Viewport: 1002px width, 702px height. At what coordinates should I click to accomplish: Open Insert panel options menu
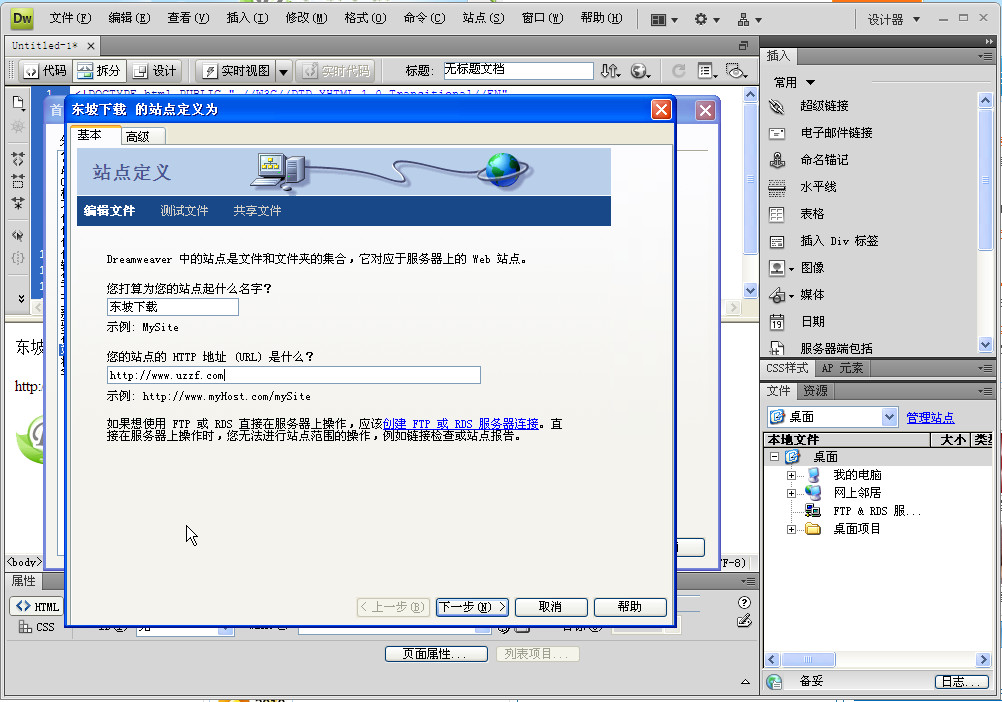pyautogui.click(x=985, y=56)
